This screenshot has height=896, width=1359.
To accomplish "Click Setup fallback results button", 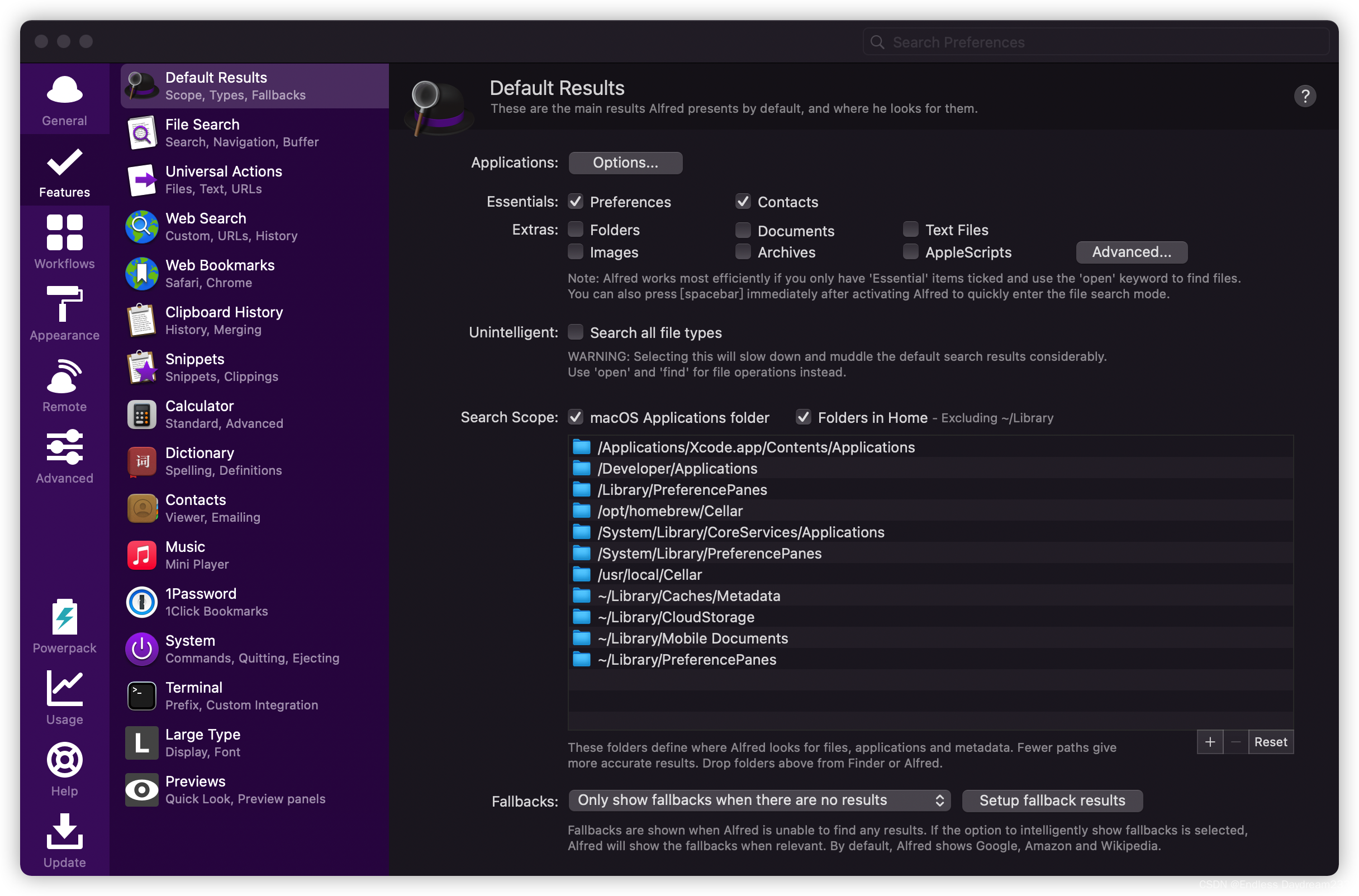I will 1052,800.
